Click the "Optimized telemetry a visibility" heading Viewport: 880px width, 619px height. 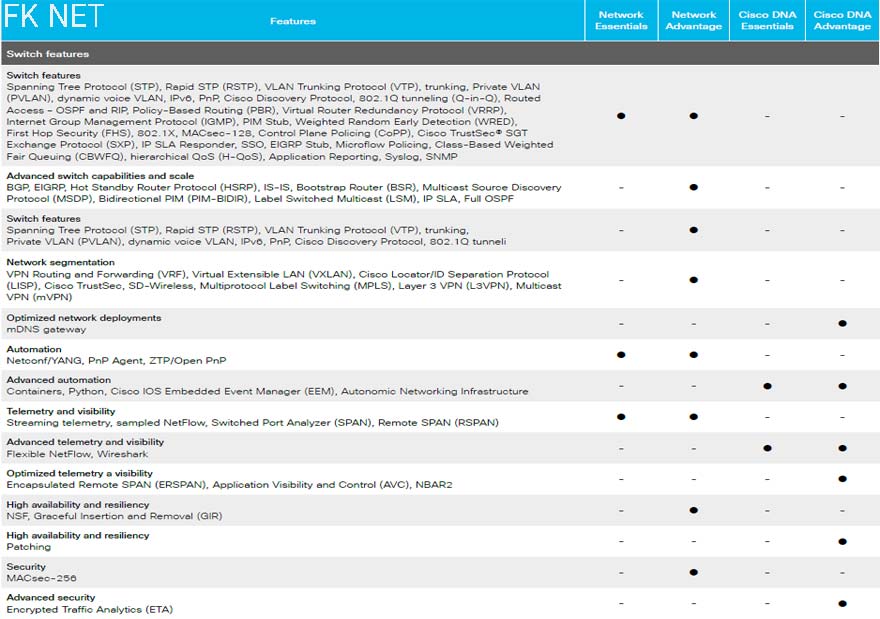click(x=79, y=473)
